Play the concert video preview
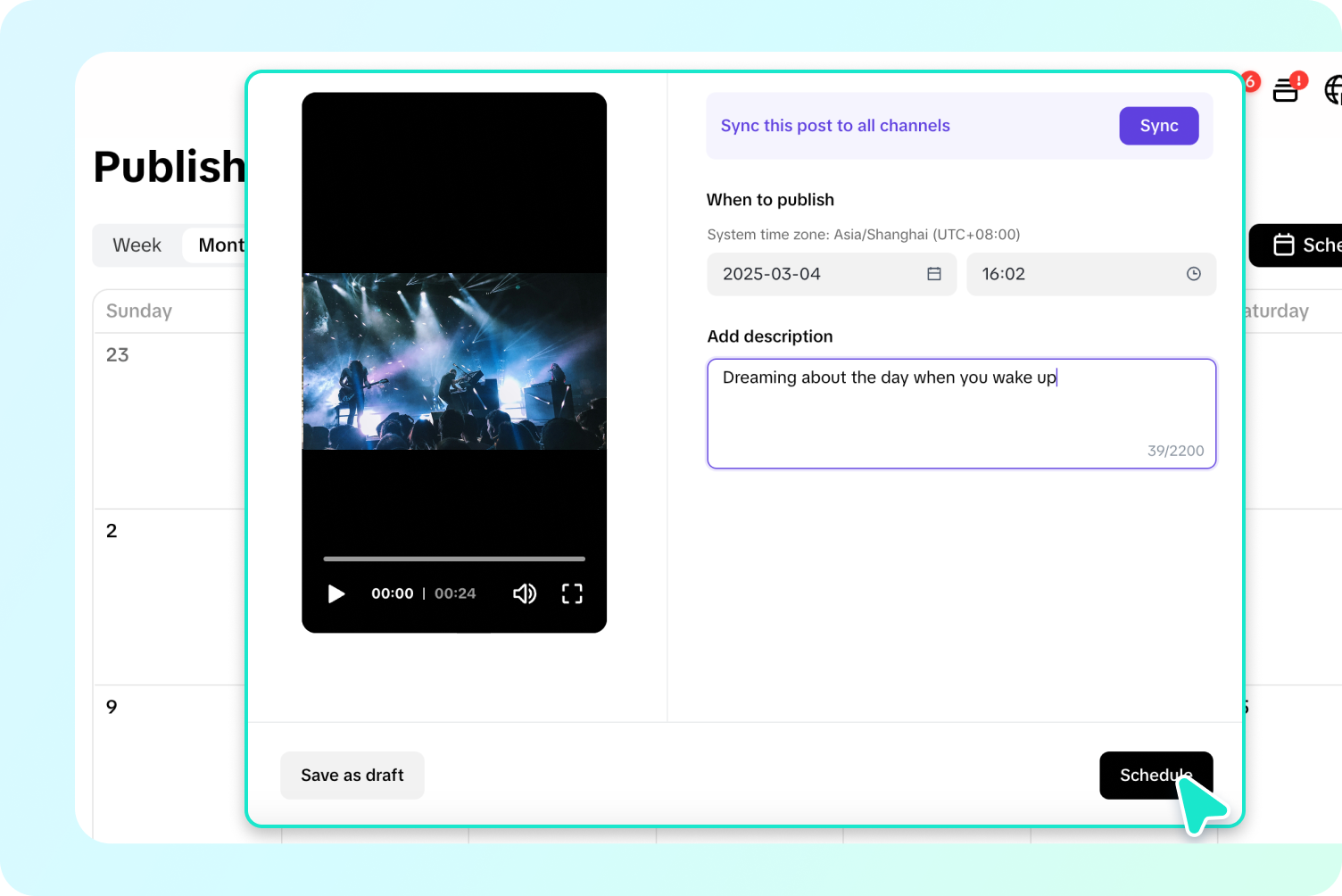 pyautogui.click(x=336, y=593)
